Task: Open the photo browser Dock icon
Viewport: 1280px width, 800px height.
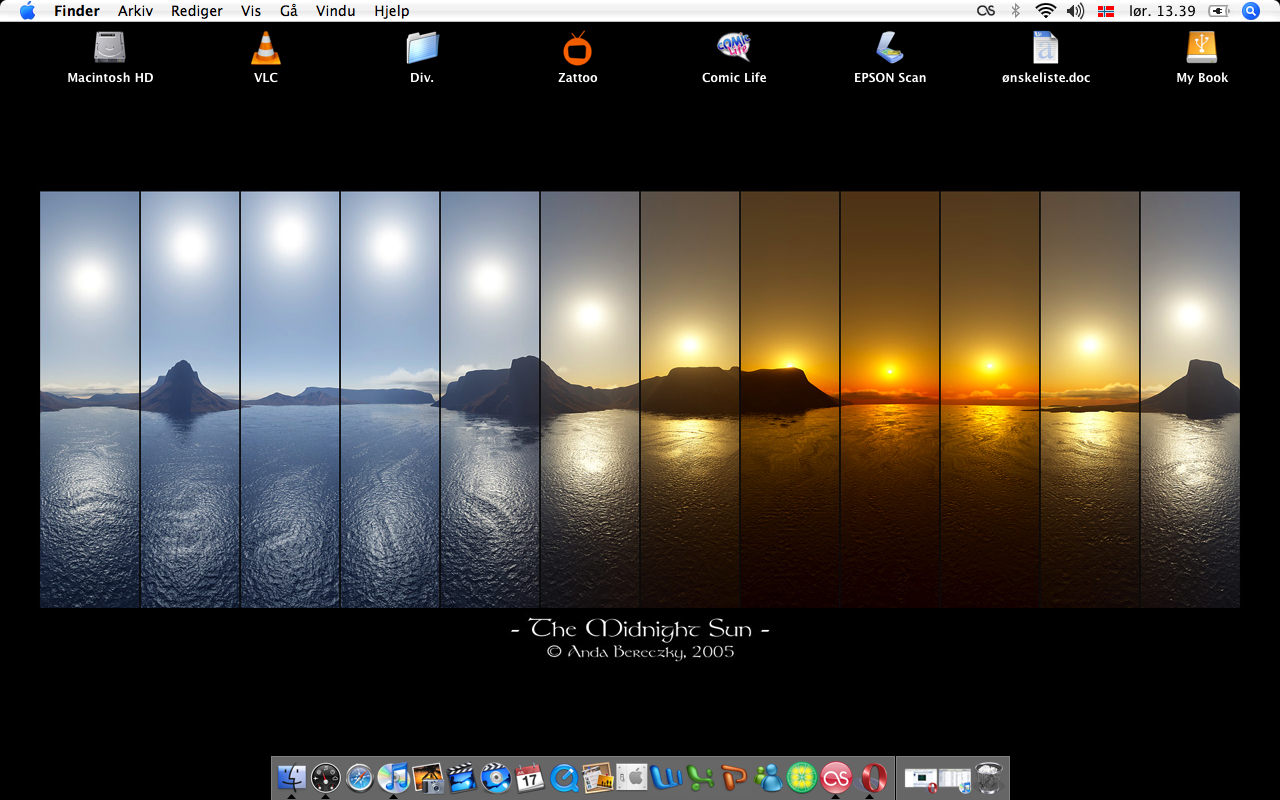Action: [598, 777]
